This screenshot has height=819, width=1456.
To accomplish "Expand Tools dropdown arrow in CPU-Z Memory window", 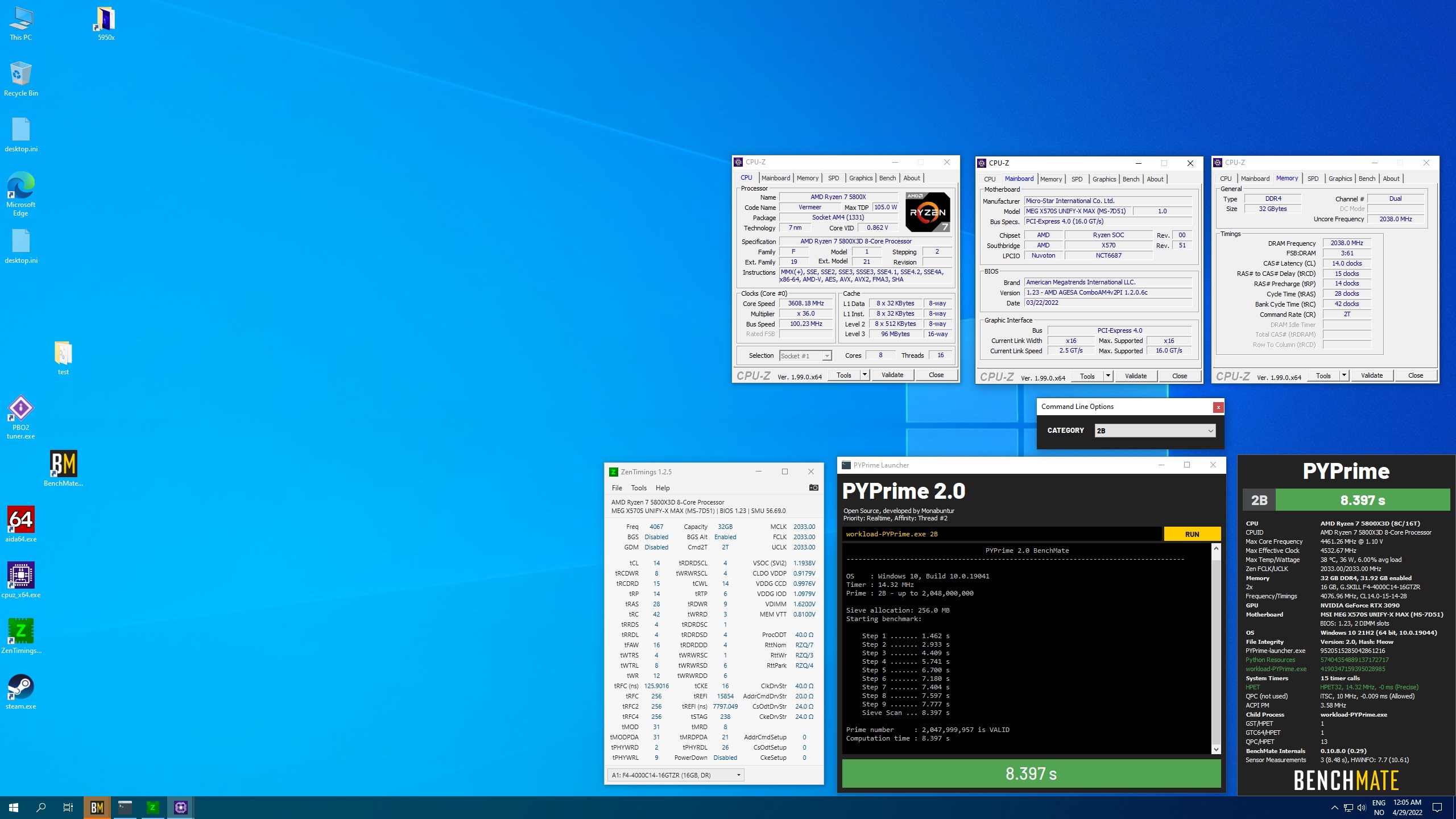I will 1344,375.
